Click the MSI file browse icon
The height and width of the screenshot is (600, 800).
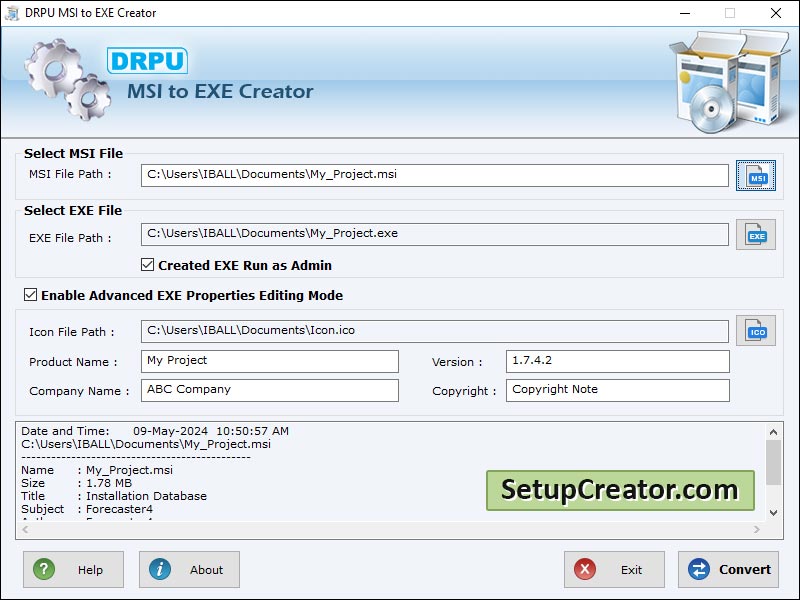pos(756,175)
